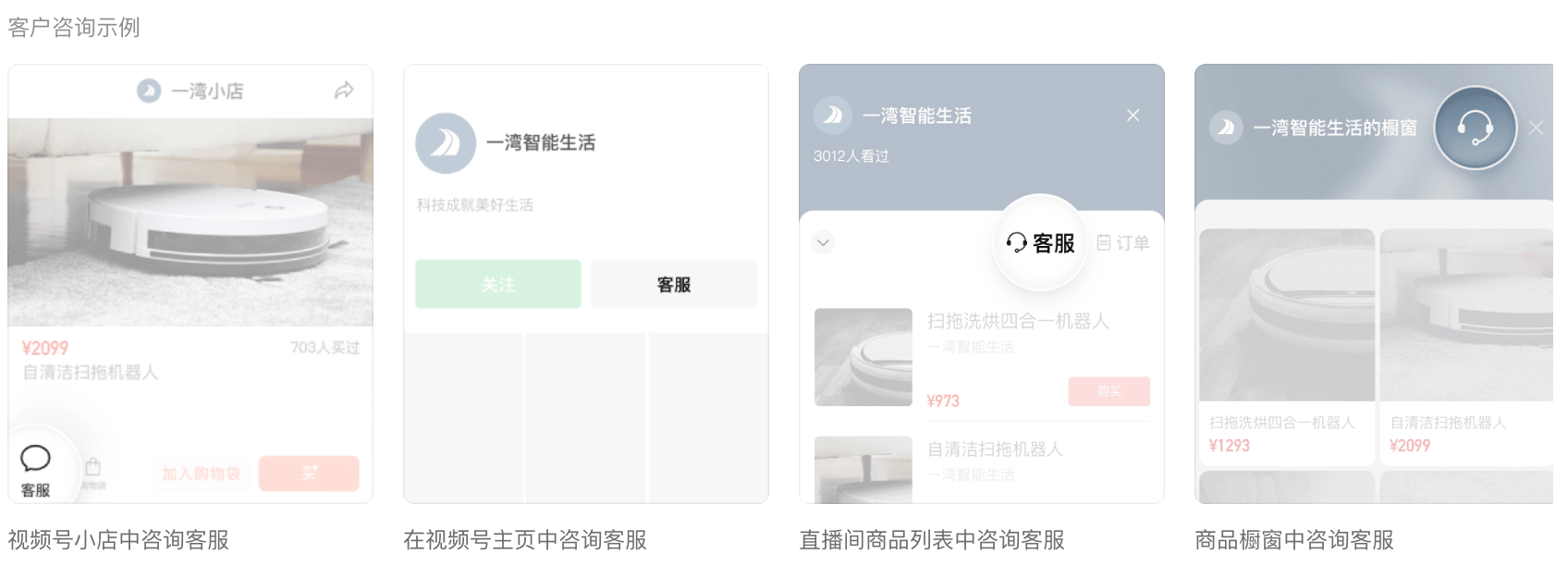Close the 一湾智能生活 livestream panel
The width and height of the screenshot is (1568, 566).
[x=1133, y=116]
